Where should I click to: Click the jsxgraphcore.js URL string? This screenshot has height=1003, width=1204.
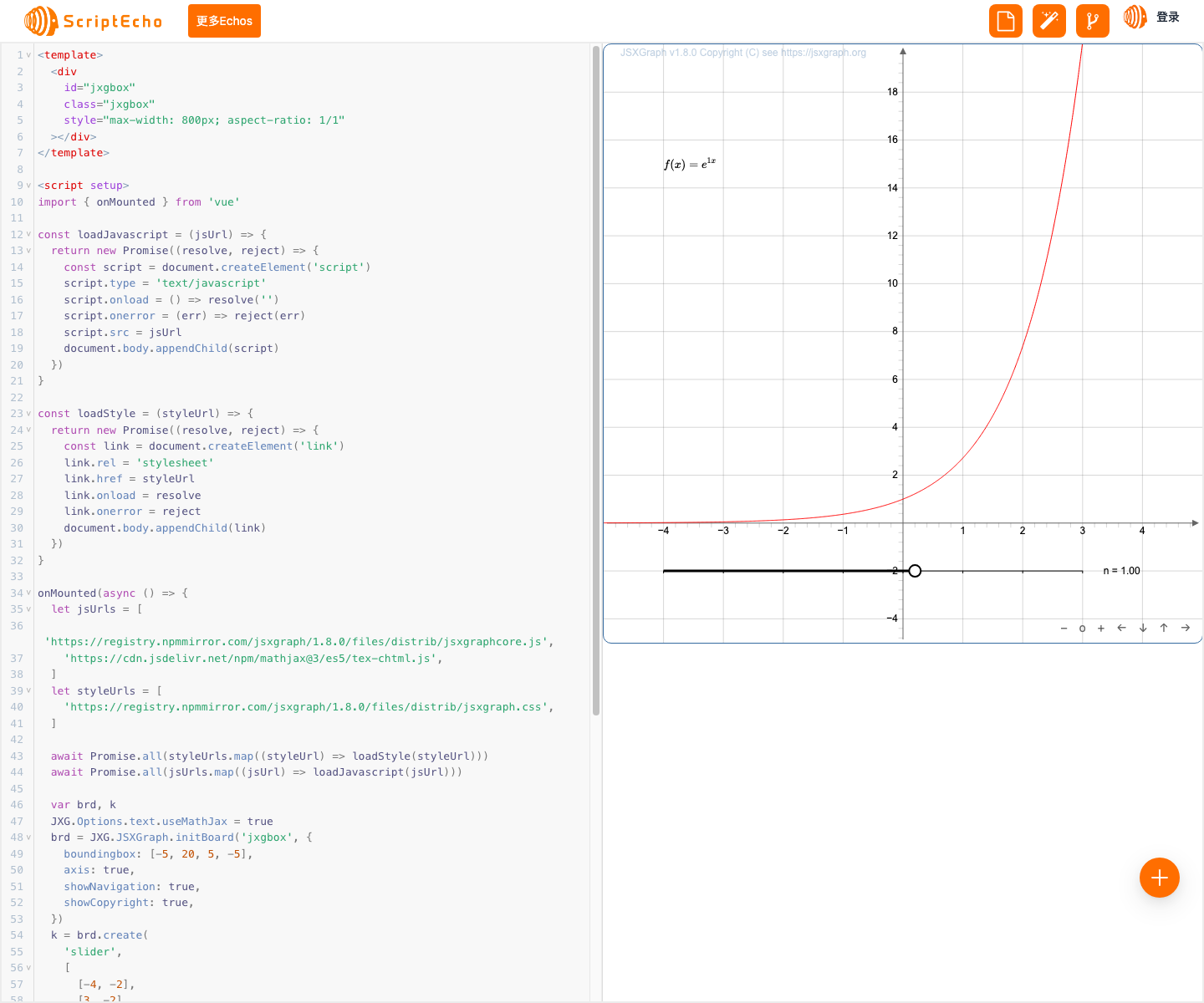pyautogui.click(x=296, y=642)
